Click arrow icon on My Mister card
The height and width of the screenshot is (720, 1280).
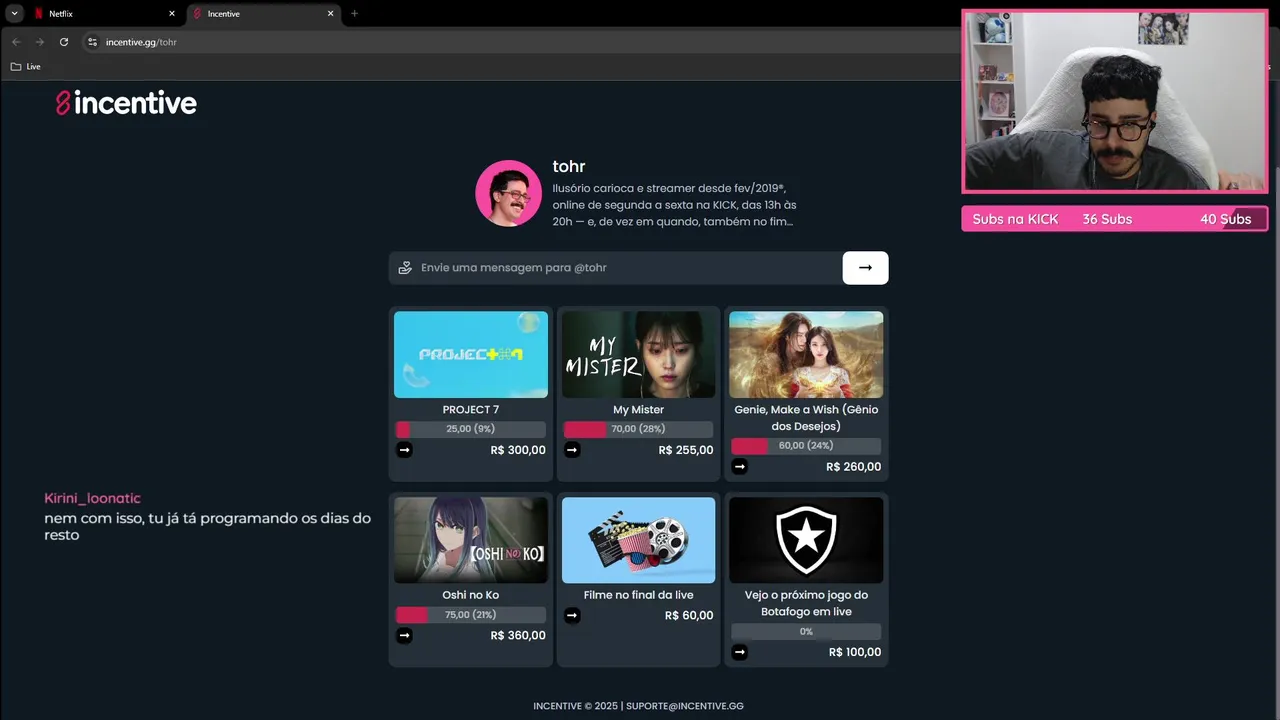tap(572, 450)
